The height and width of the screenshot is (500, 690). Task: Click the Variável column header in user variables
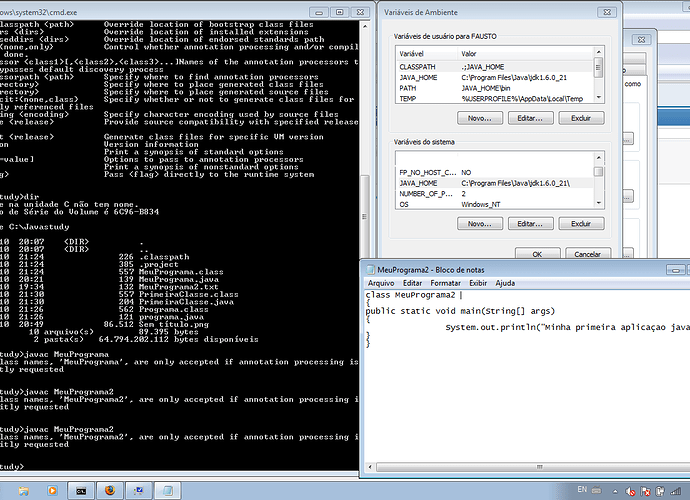(427, 54)
